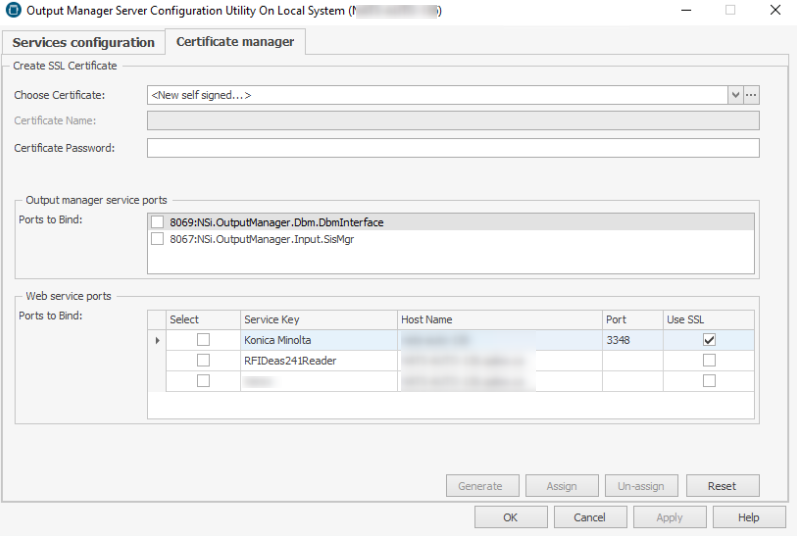Viewport: 797px width, 536px height.
Task: Enable the 8067 Input.SisMgr port checkbox
Action: 157,239
